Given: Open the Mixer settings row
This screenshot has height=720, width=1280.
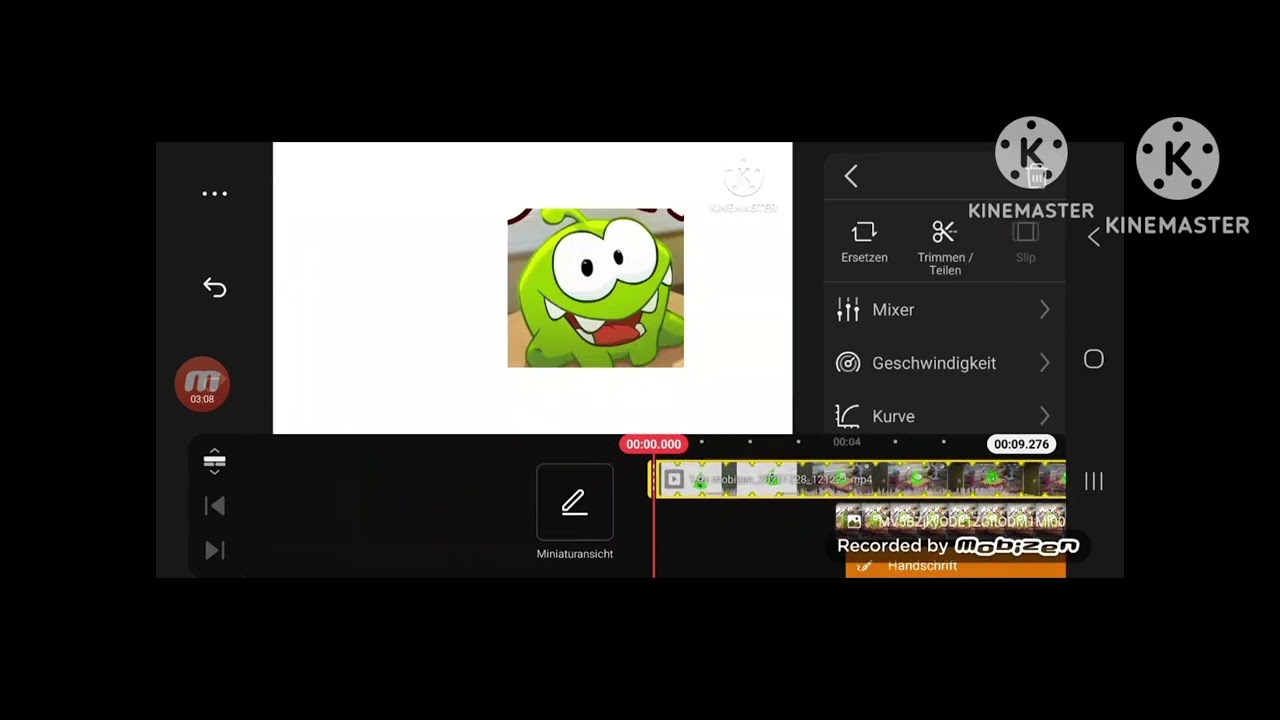Looking at the screenshot, I should click(945, 310).
